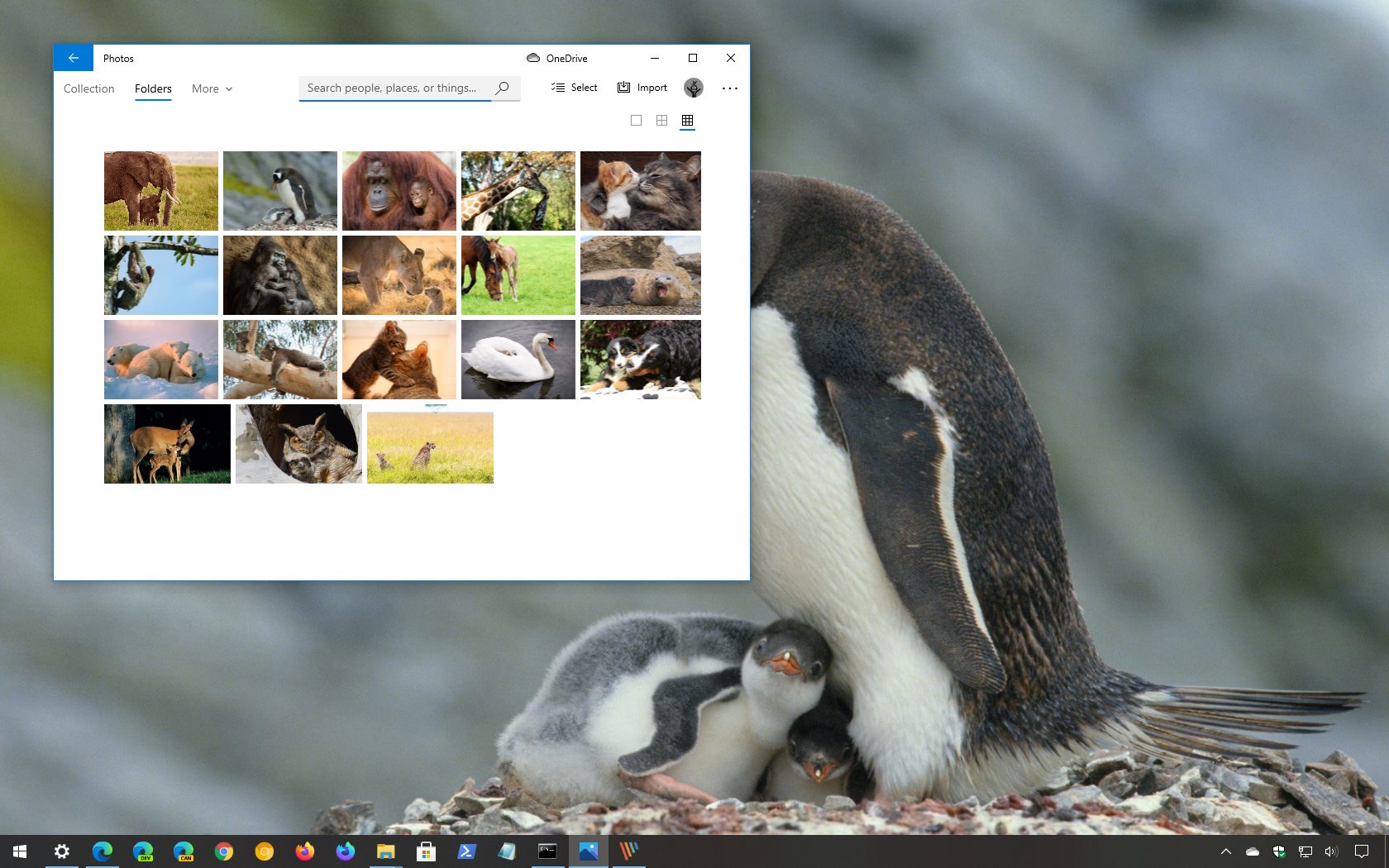The image size is (1389, 868).
Task: Click the search magnifier icon
Action: coord(502,88)
